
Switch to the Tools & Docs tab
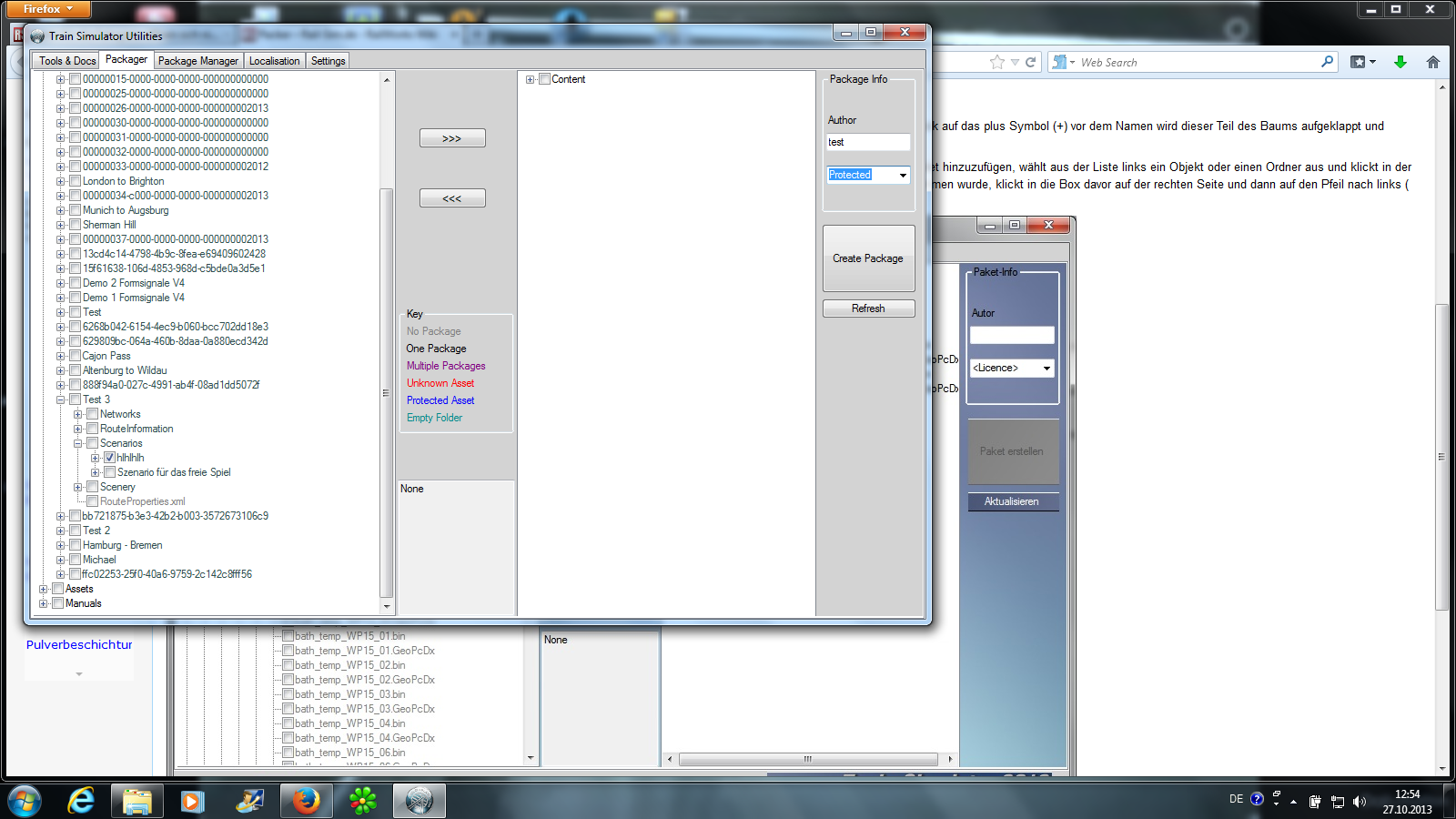tap(67, 61)
